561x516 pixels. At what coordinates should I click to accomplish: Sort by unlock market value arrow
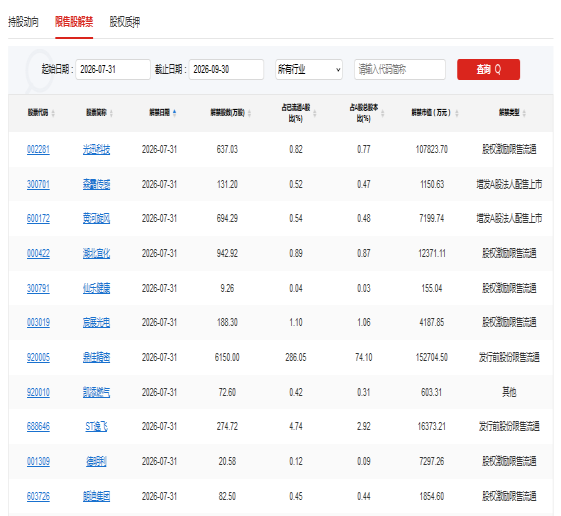457,113
